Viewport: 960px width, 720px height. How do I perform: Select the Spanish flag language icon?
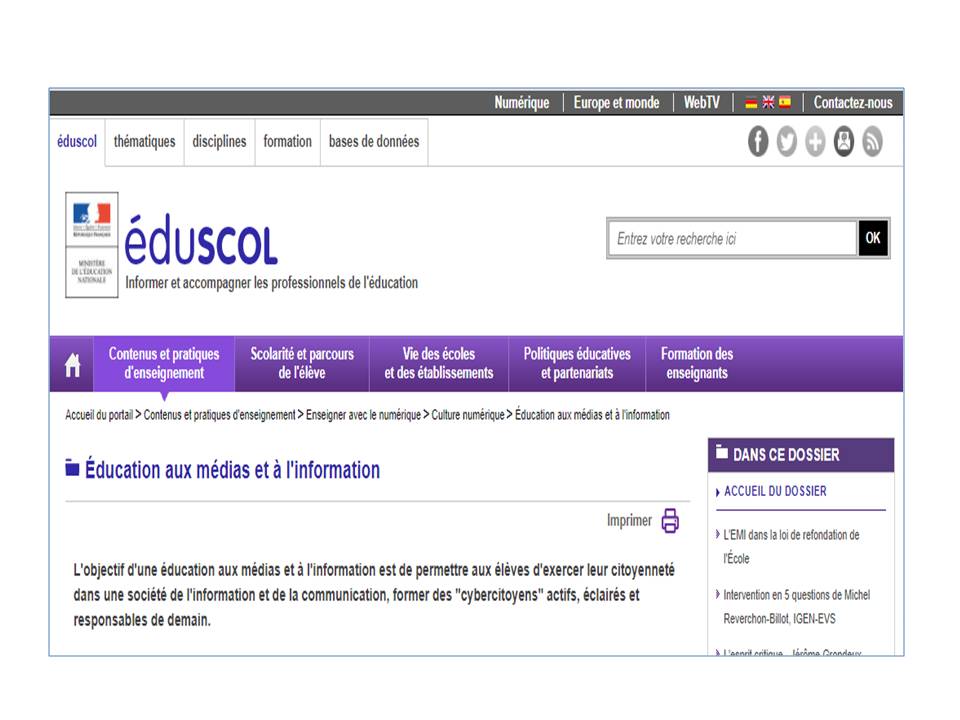[x=785, y=103]
